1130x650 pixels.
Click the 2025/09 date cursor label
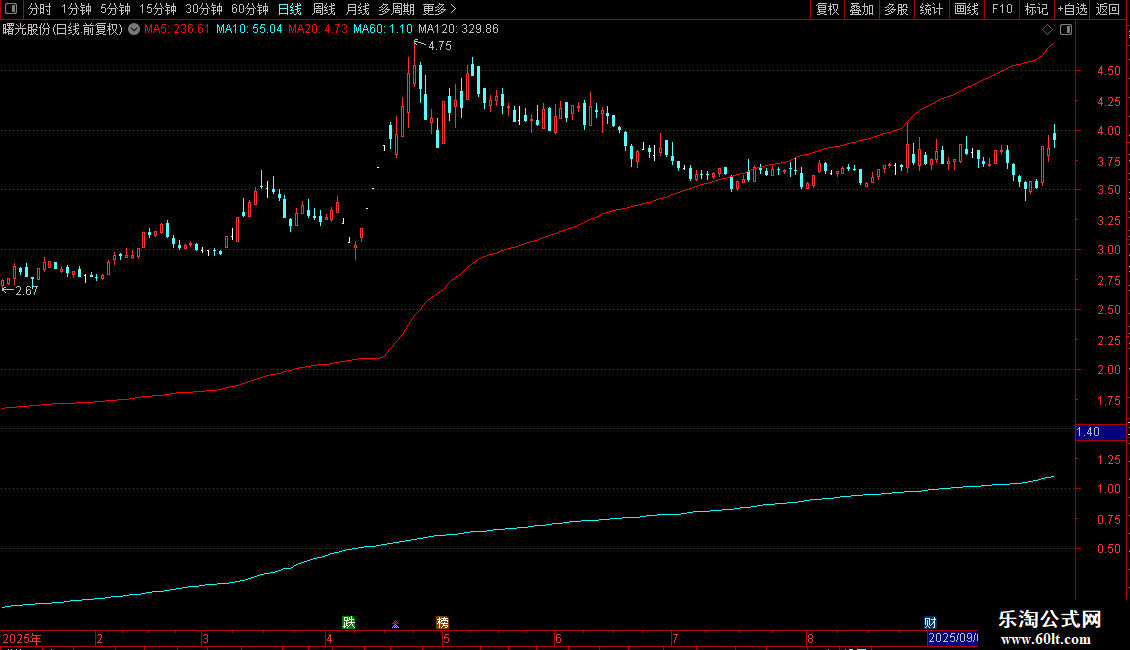point(953,638)
